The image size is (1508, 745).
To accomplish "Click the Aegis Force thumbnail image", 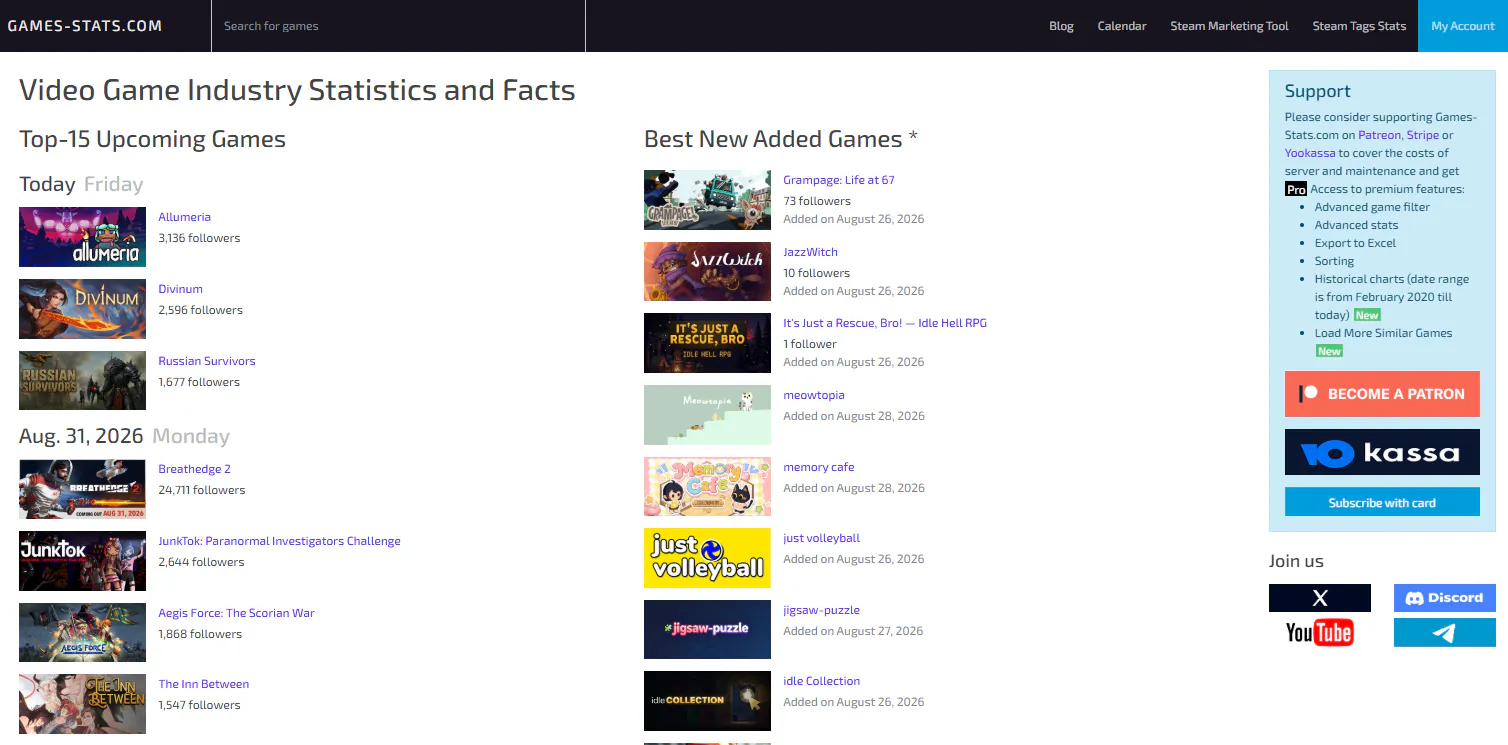I will [x=82, y=632].
